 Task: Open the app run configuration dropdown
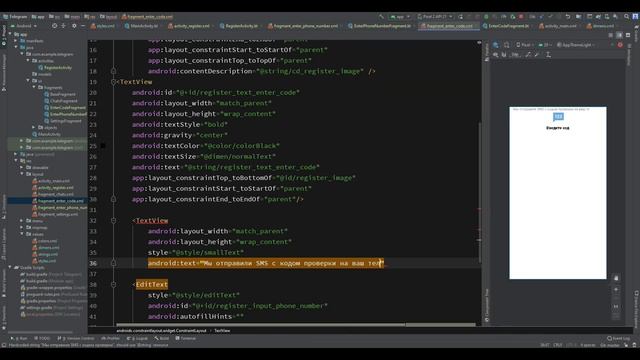point(399,17)
